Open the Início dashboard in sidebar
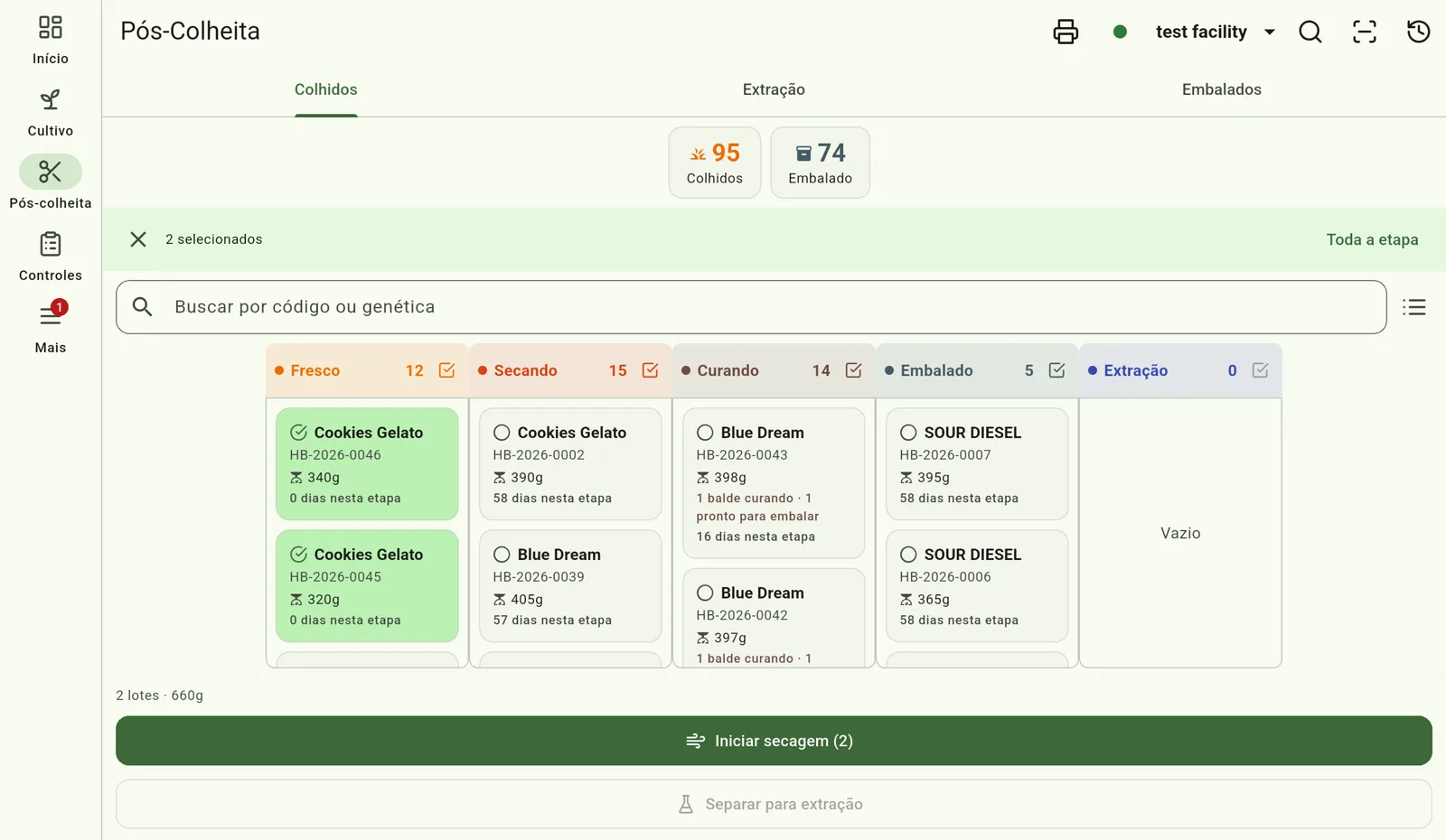Image resolution: width=1446 pixels, height=840 pixels. click(51, 40)
